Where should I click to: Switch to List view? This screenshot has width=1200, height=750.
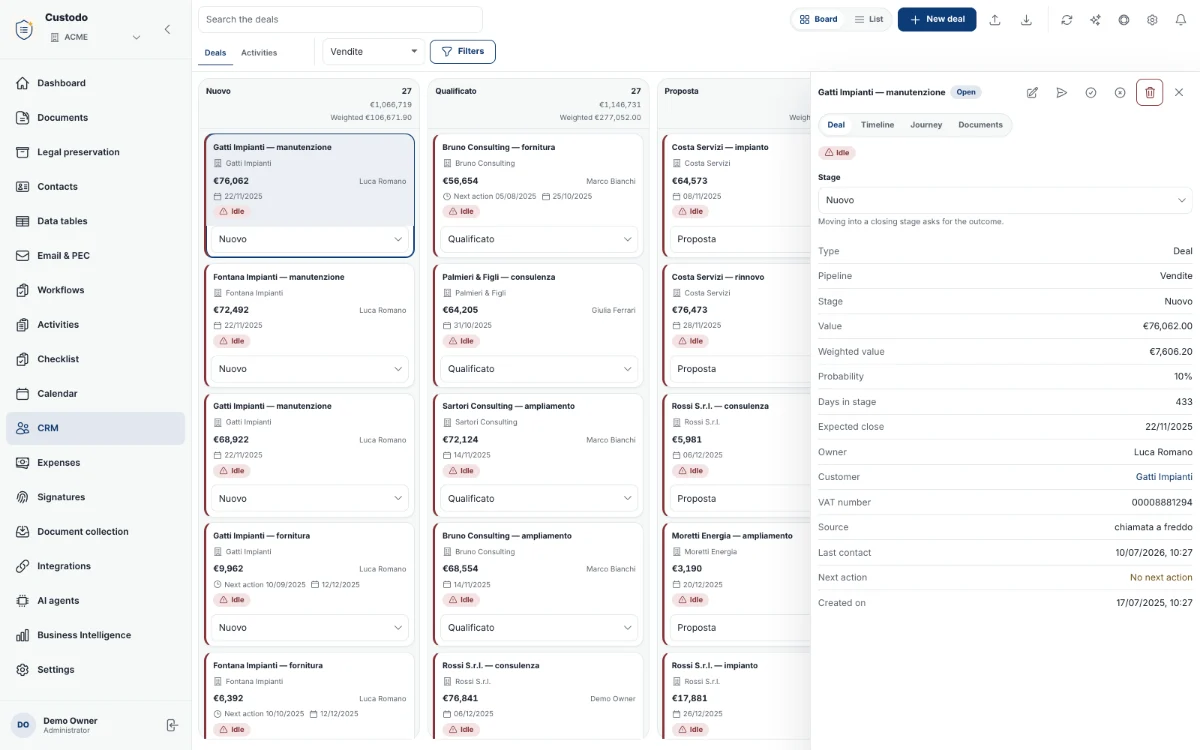click(868, 19)
